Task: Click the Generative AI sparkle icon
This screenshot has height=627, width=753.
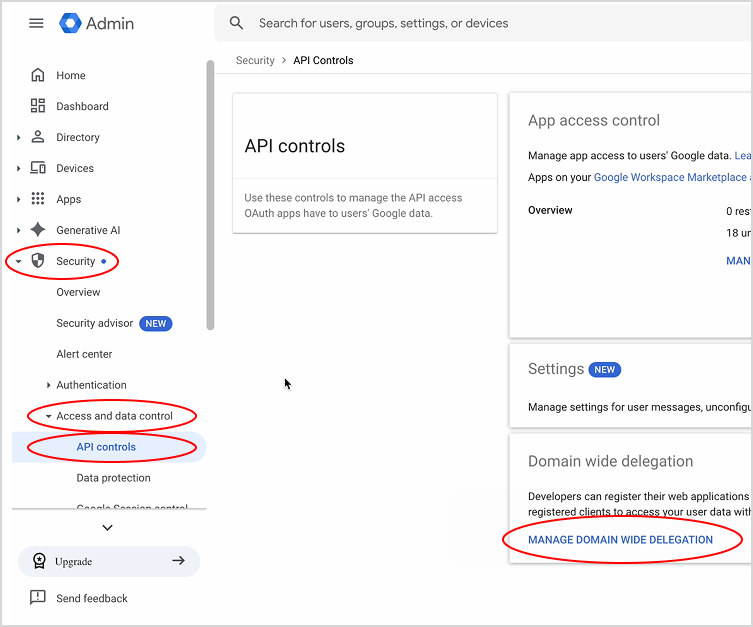Action: click(38, 230)
